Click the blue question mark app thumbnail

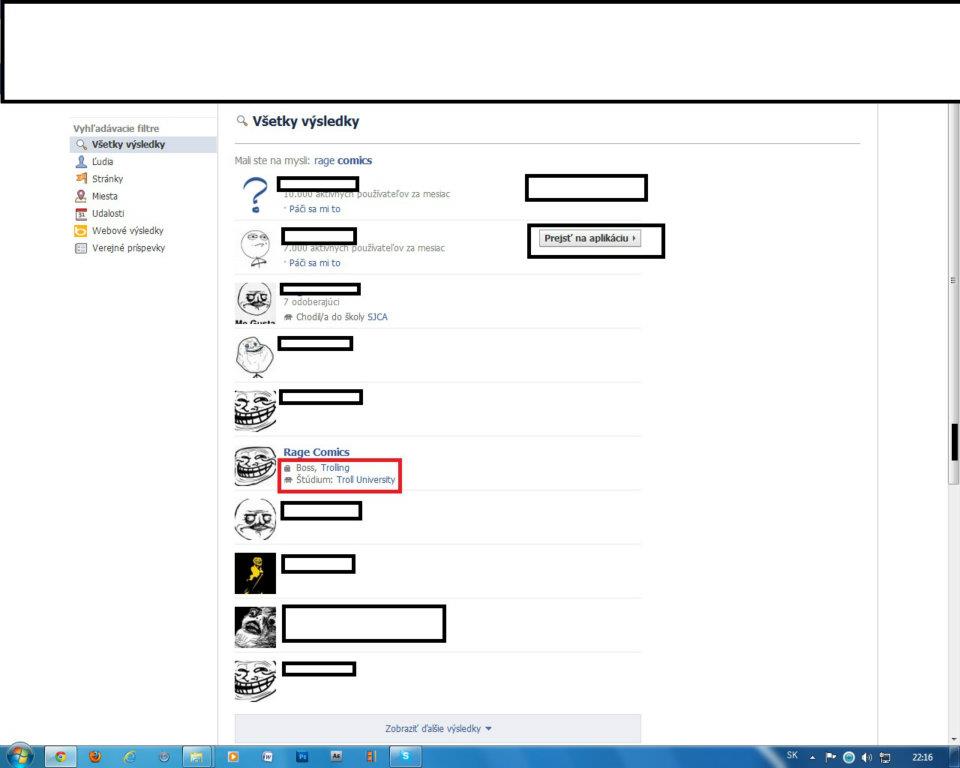[x=255, y=195]
